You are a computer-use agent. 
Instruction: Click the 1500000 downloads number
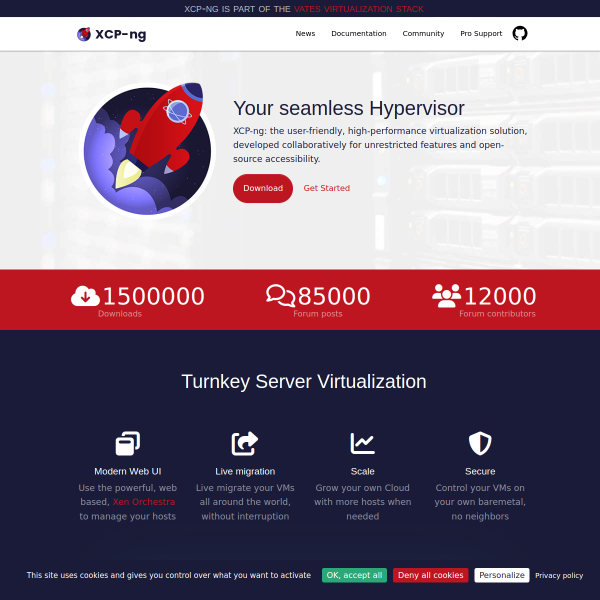153,296
